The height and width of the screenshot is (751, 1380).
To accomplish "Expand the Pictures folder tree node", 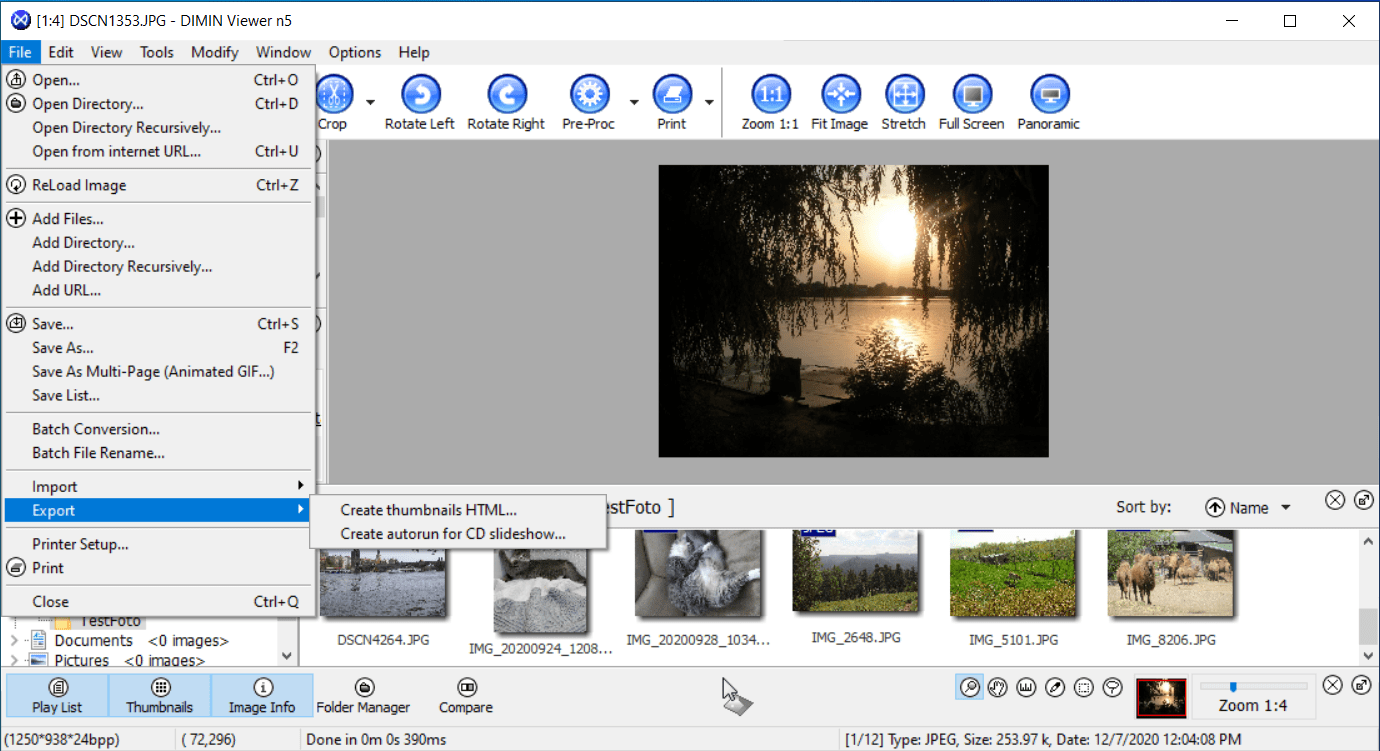I will pos(14,661).
